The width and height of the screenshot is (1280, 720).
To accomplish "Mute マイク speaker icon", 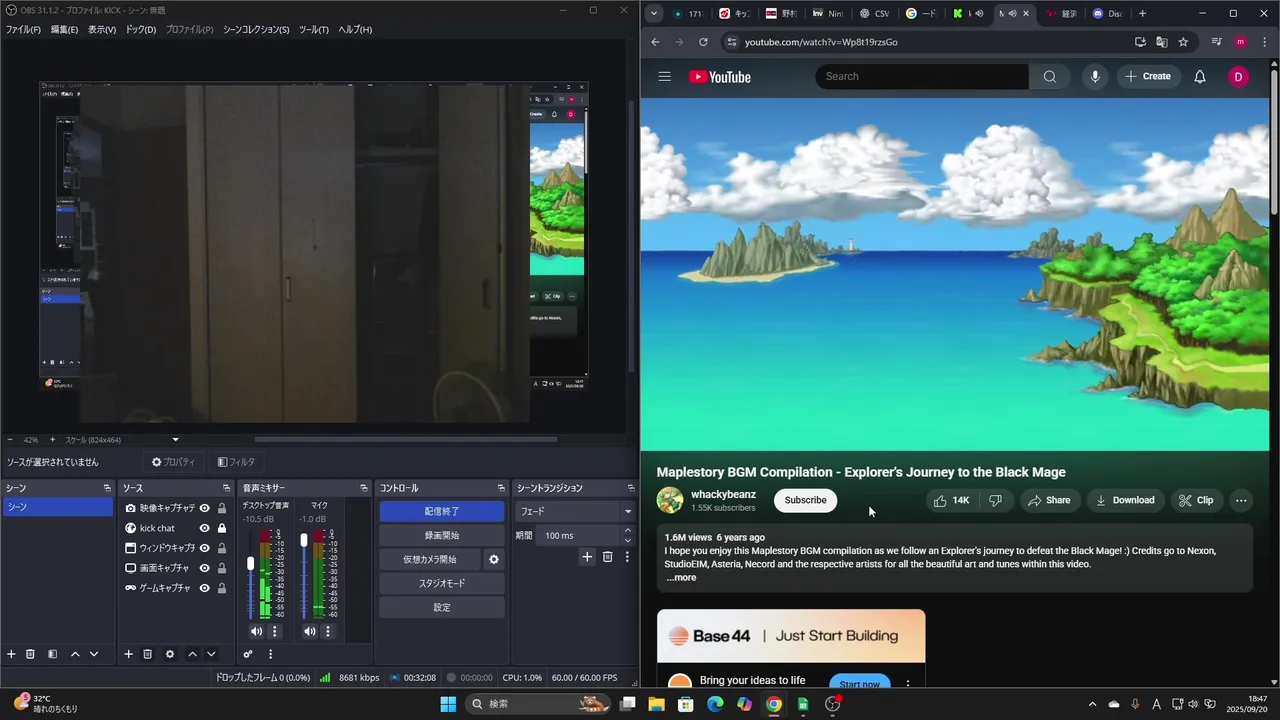I will [x=309, y=631].
